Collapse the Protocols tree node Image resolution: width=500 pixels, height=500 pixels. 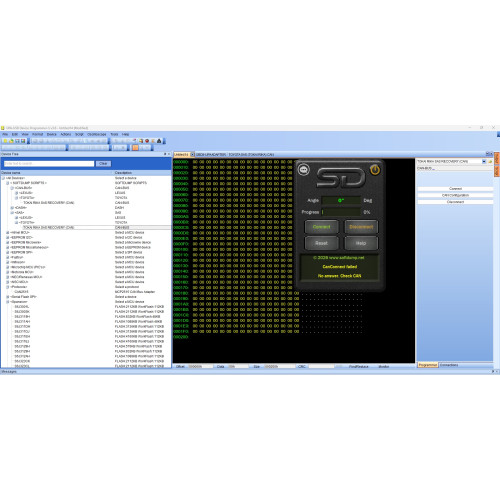point(8,287)
